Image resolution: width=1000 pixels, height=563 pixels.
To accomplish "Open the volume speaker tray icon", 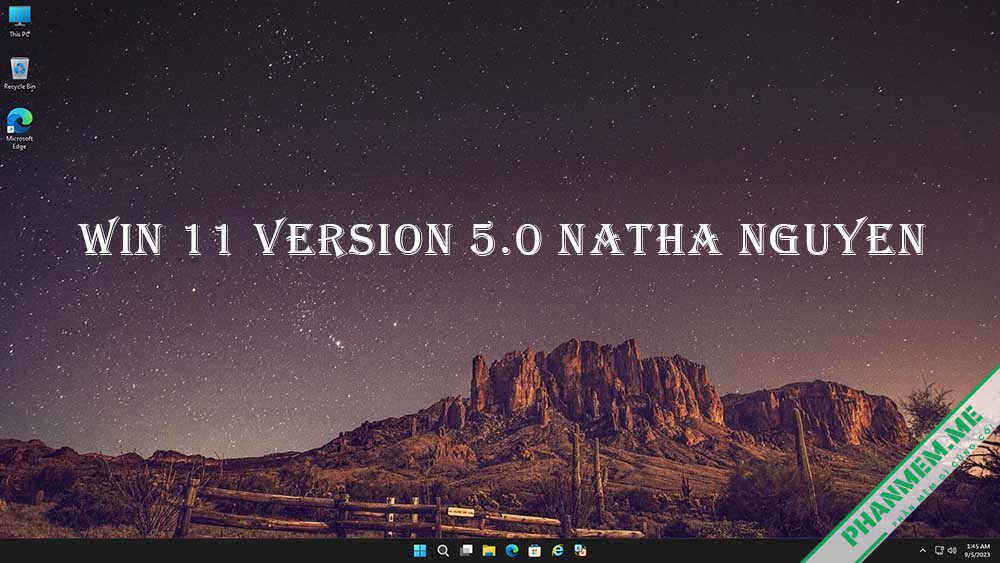I will [x=952, y=550].
